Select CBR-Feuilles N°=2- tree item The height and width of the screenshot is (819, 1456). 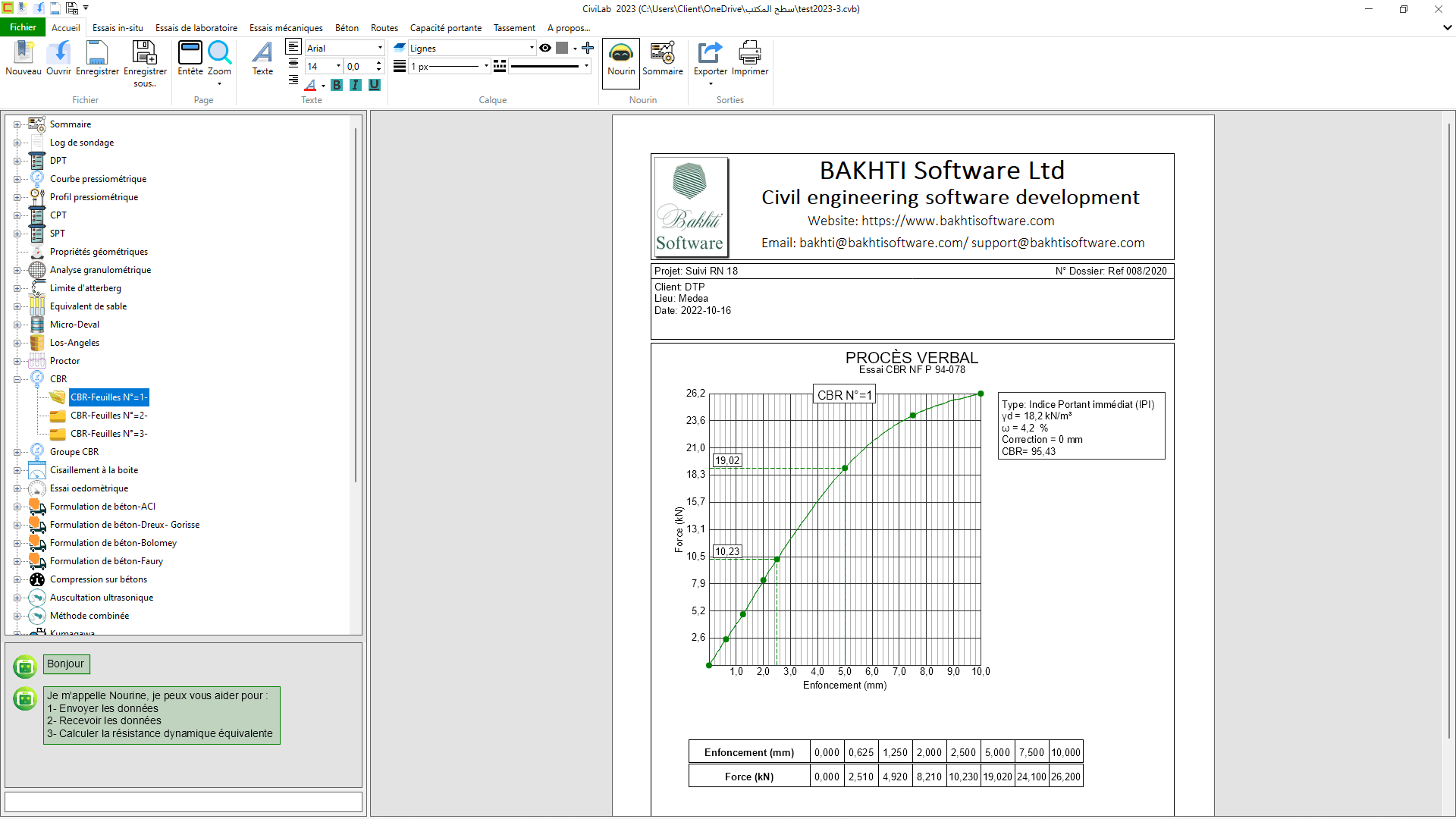tap(108, 416)
